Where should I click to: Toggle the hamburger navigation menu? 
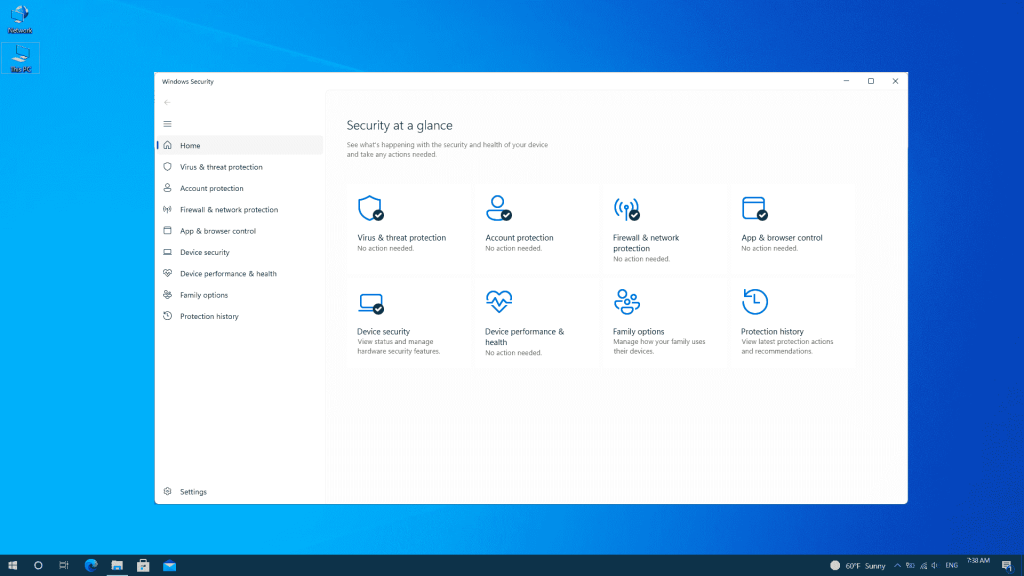point(167,124)
